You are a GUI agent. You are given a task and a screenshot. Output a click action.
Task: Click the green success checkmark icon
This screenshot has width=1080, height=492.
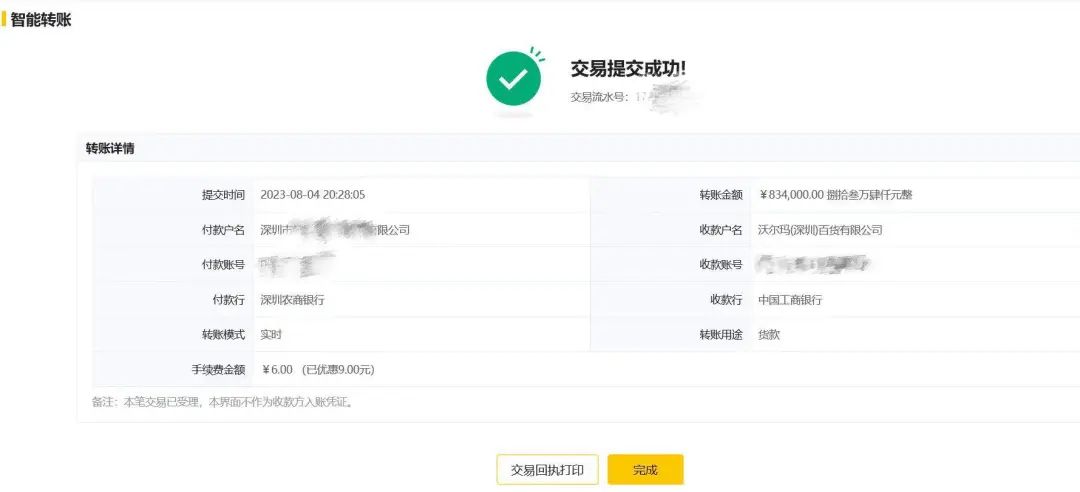point(513,79)
